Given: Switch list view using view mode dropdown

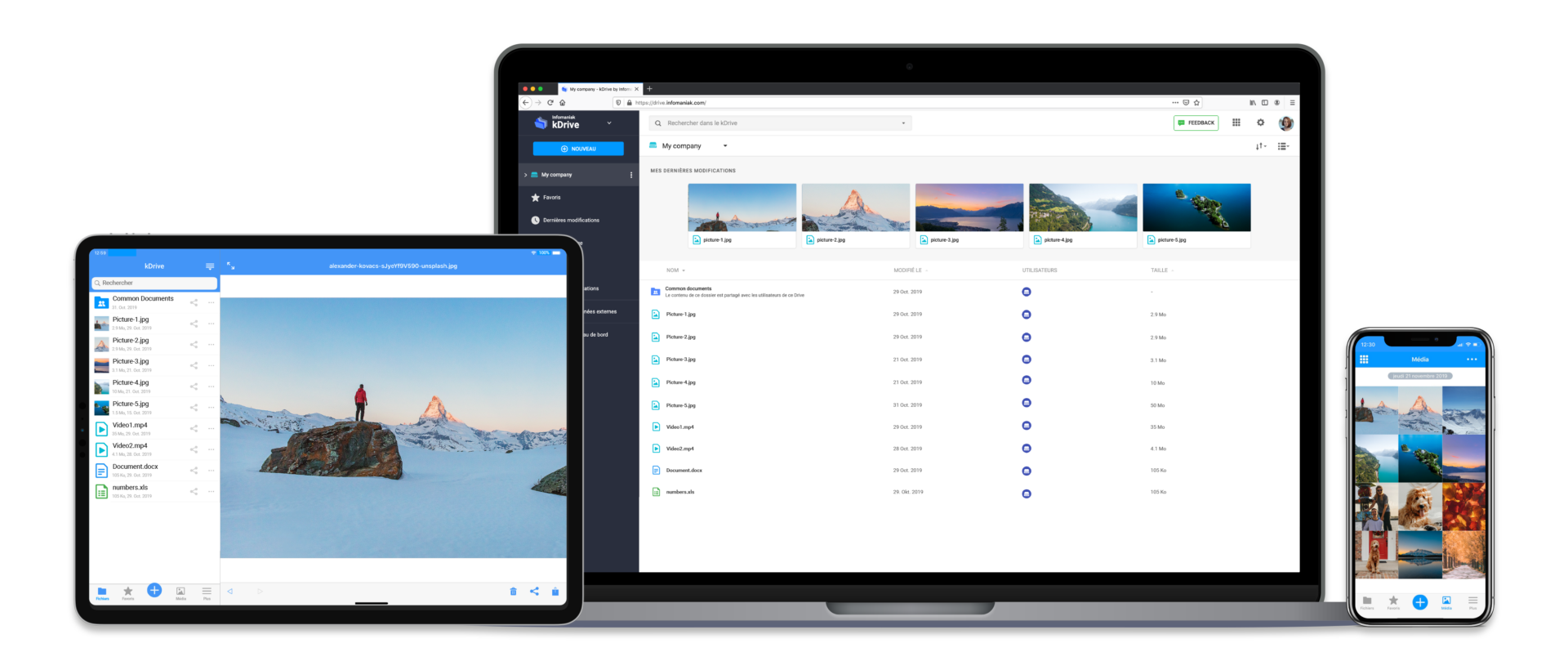Looking at the screenshot, I should click(1283, 146).
